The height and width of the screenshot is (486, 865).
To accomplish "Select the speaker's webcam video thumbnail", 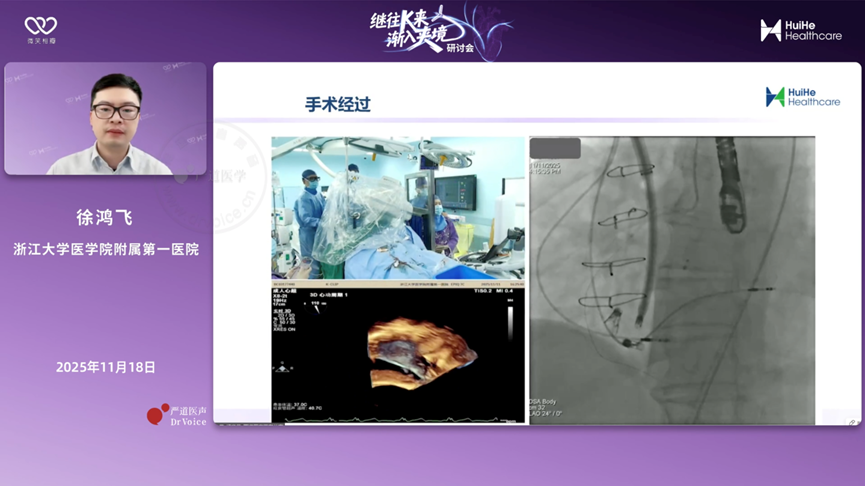I will [x=105, y=119].
